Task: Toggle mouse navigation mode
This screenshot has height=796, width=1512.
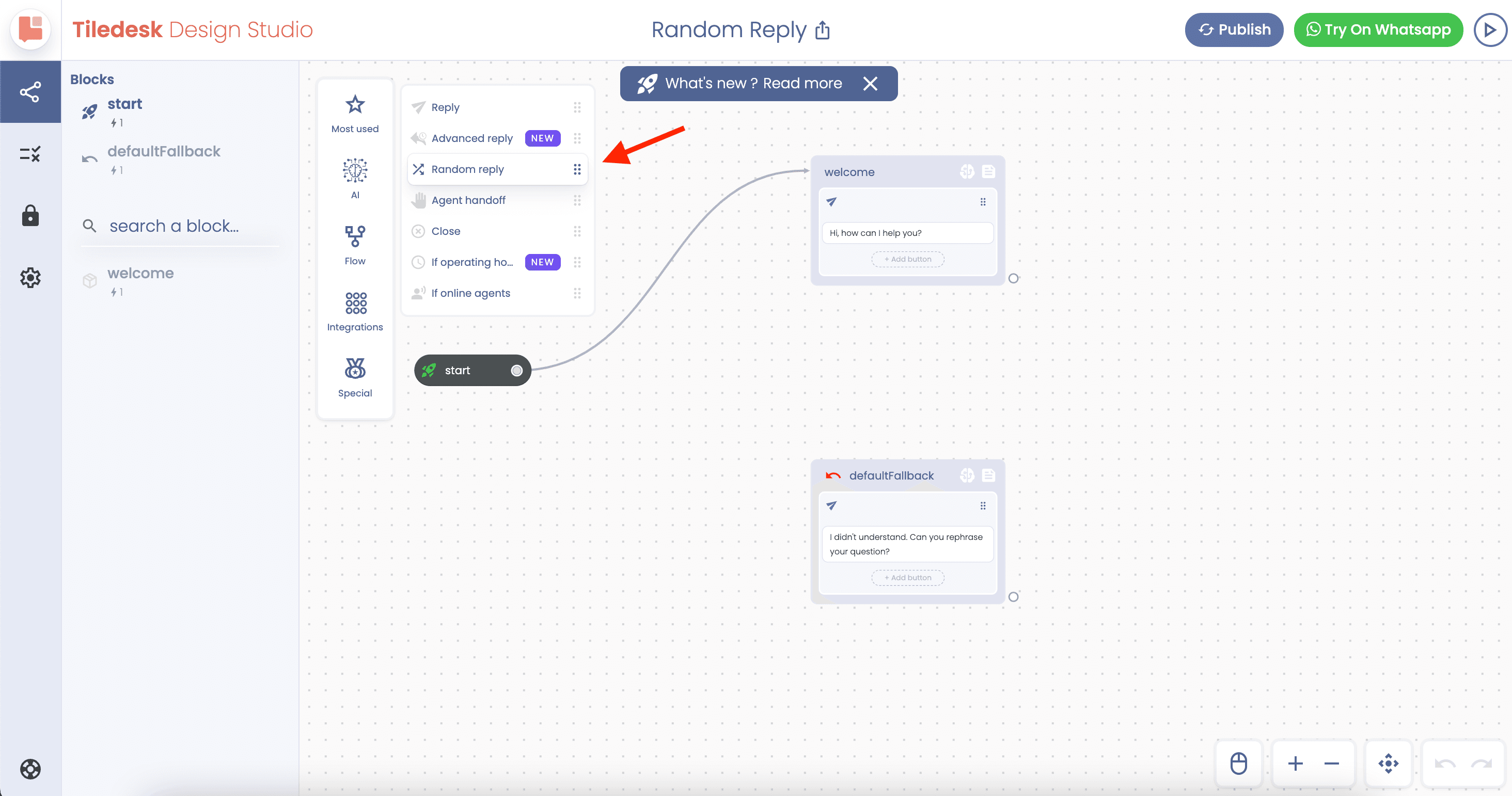Action: (1238, 763)
